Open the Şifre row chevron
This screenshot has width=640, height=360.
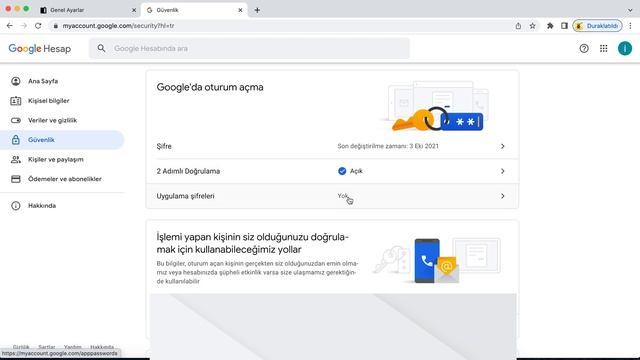pyautogui.click(x=502, y=146)
